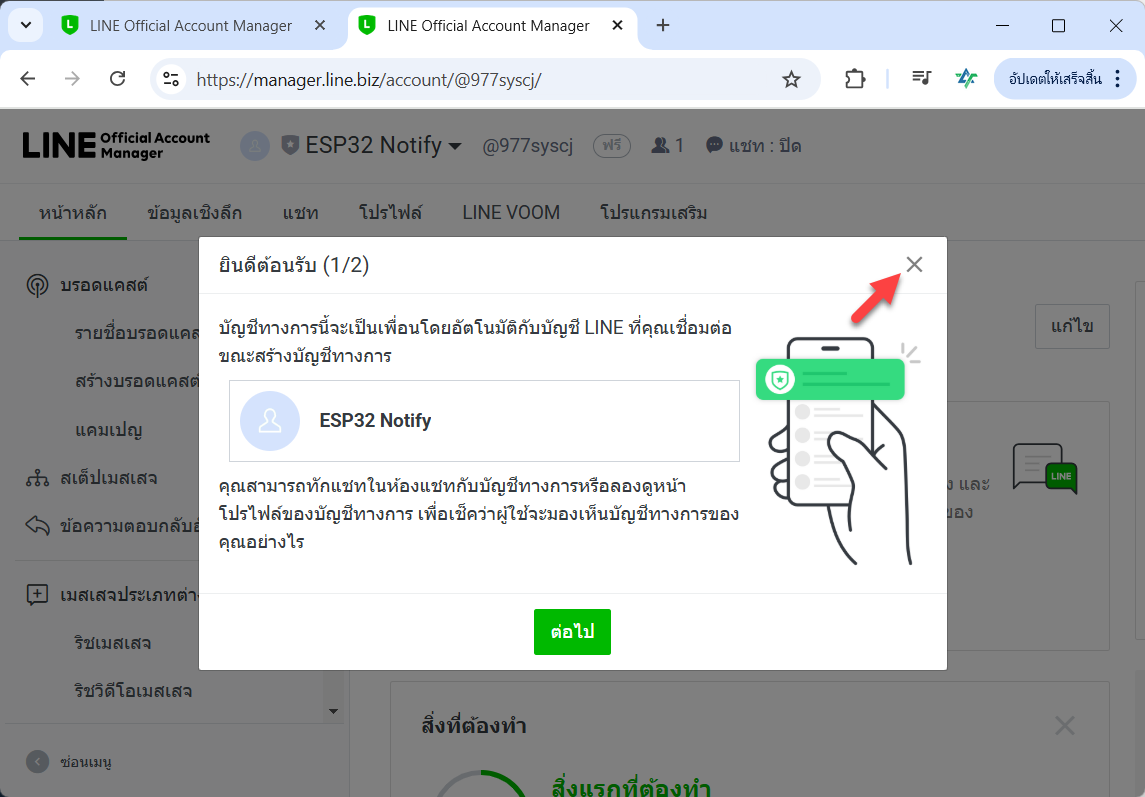The image size is (1145, 797).
Task: Click the ยินดีต้อนรับ (1/2) dialog title
Action: tap(294, 265)
